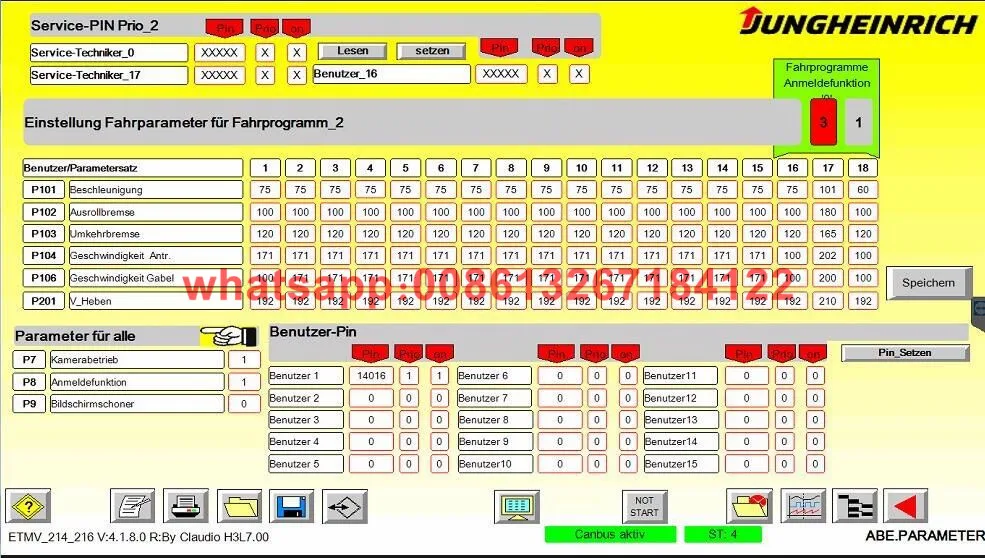Click the Speichern button
This screenshot has height=558, width=985.
coord(928,283)
